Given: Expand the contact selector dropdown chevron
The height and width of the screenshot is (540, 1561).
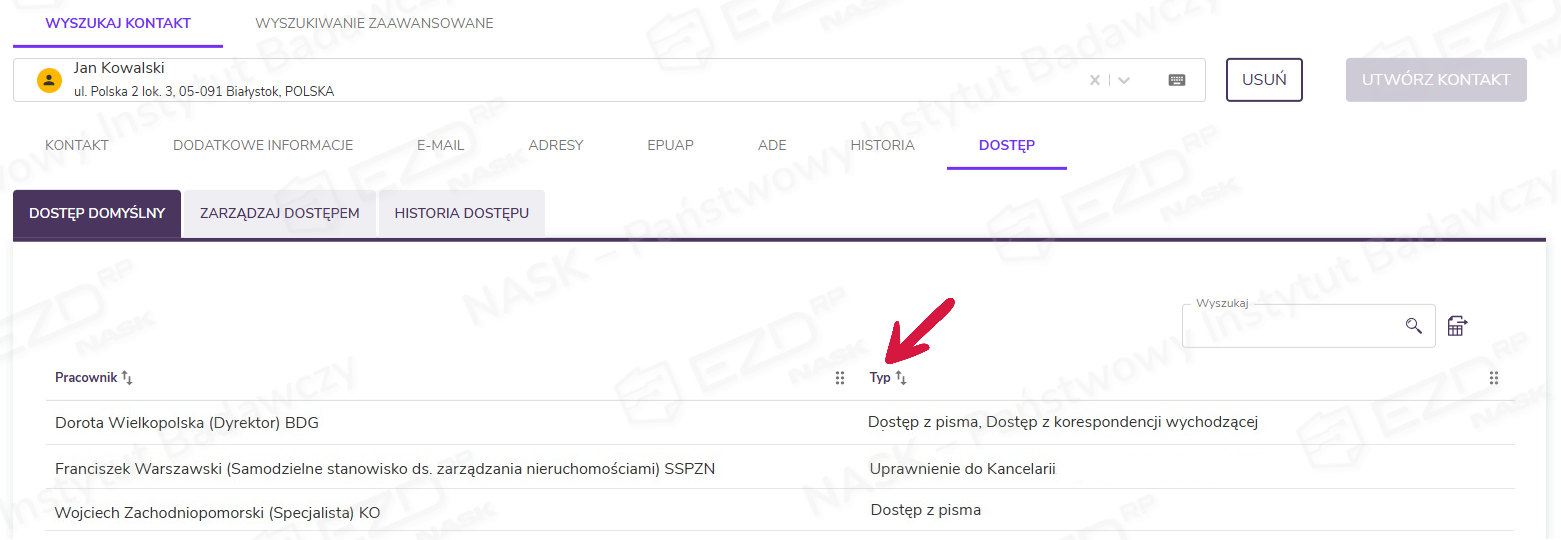Looking at the screenshot, I should [1124, 80].
